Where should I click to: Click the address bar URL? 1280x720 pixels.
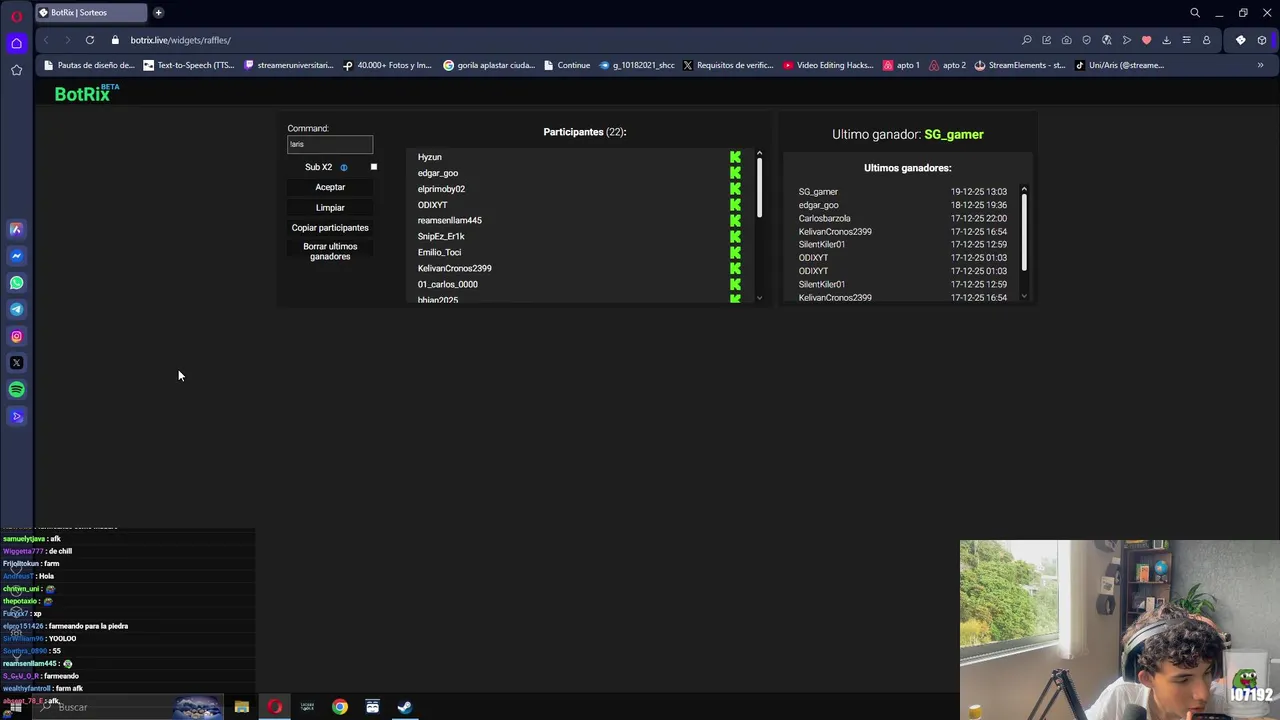[x=180, y=40]
